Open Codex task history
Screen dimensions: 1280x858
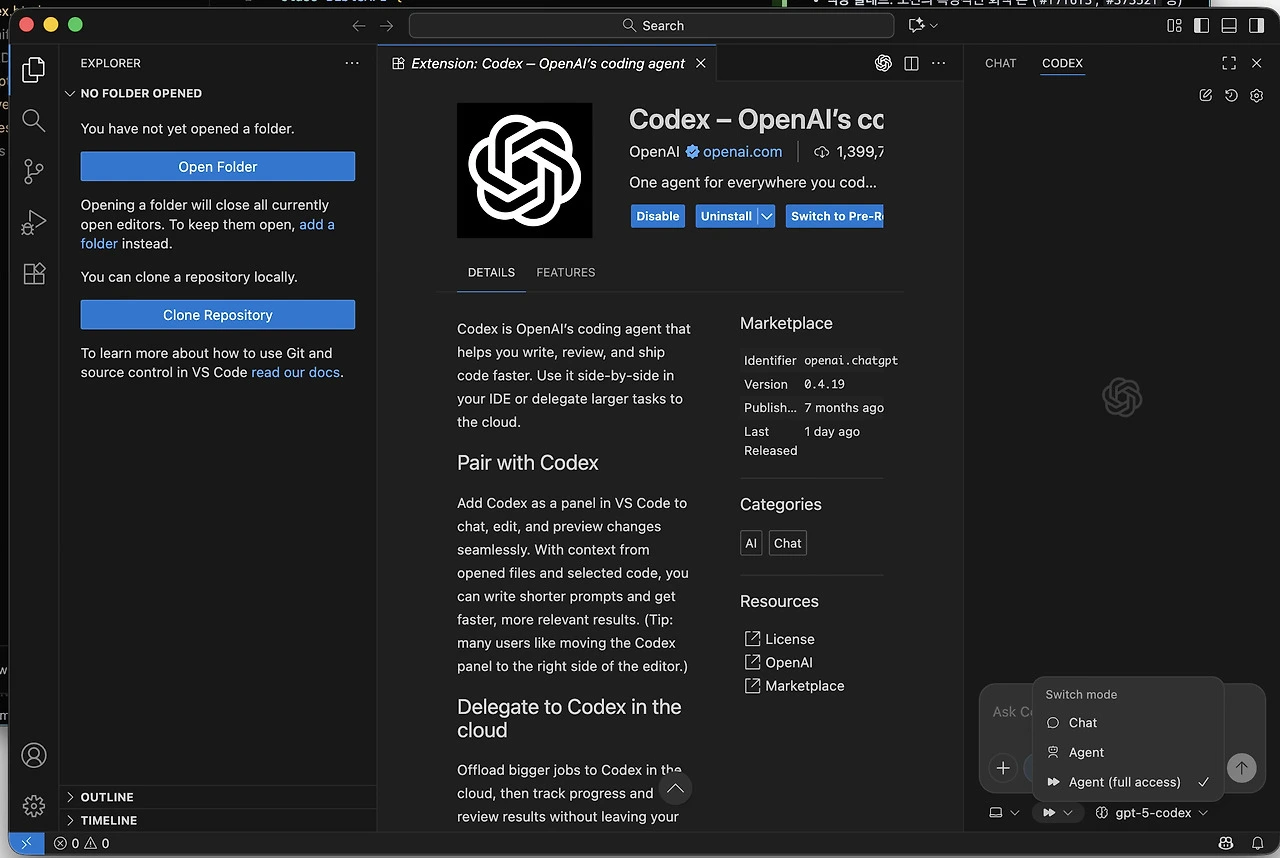coord(1231,95)
